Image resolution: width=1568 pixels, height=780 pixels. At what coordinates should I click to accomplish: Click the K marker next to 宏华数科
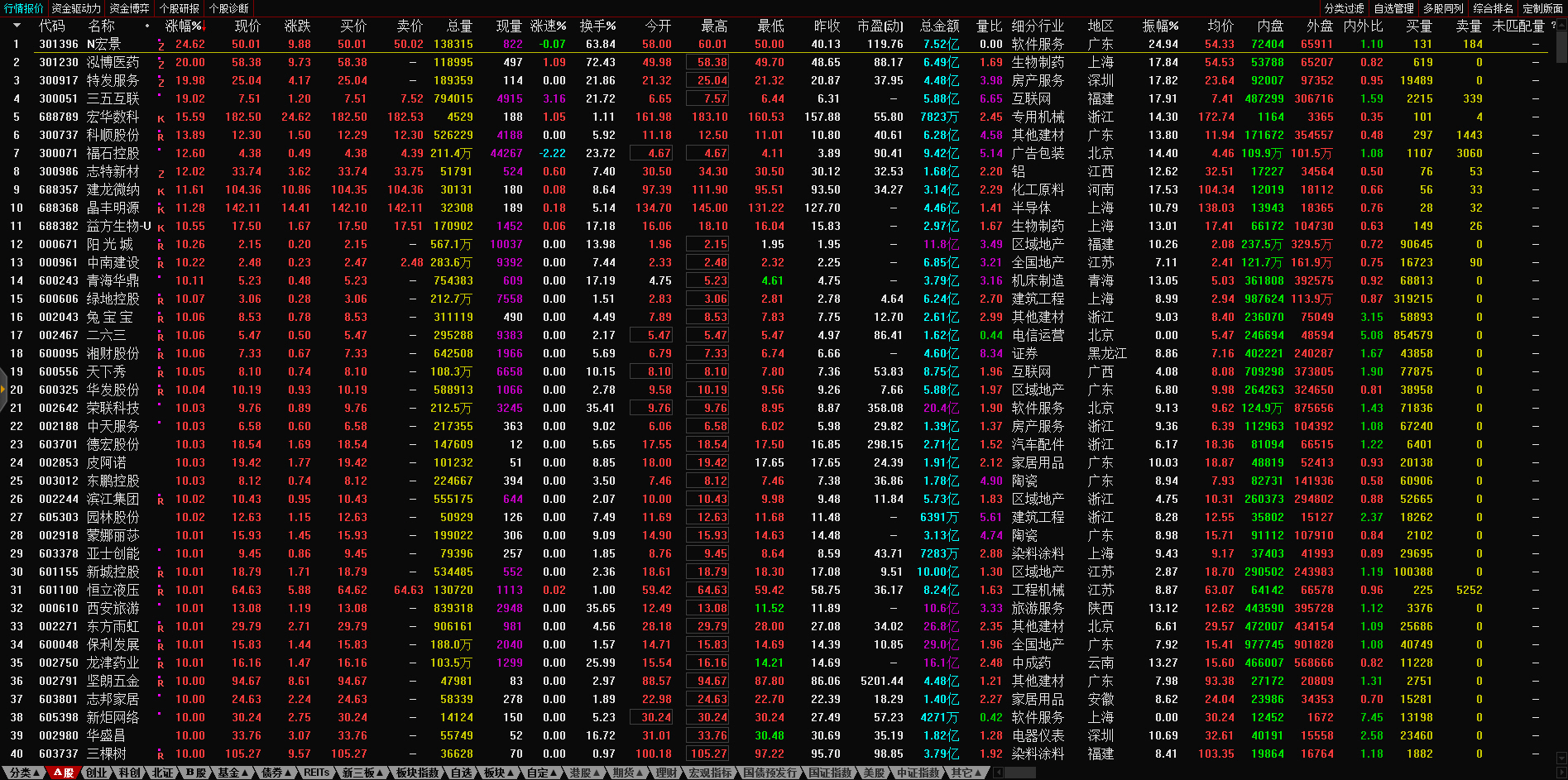pos(161,118)
